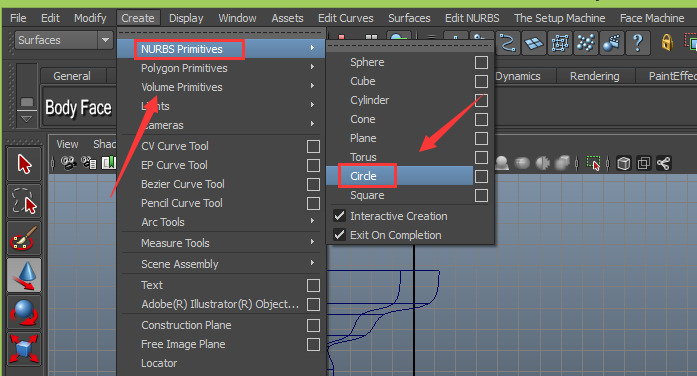
Task: Choose Locator from Create menu
Action: click(x=159, y=363)
